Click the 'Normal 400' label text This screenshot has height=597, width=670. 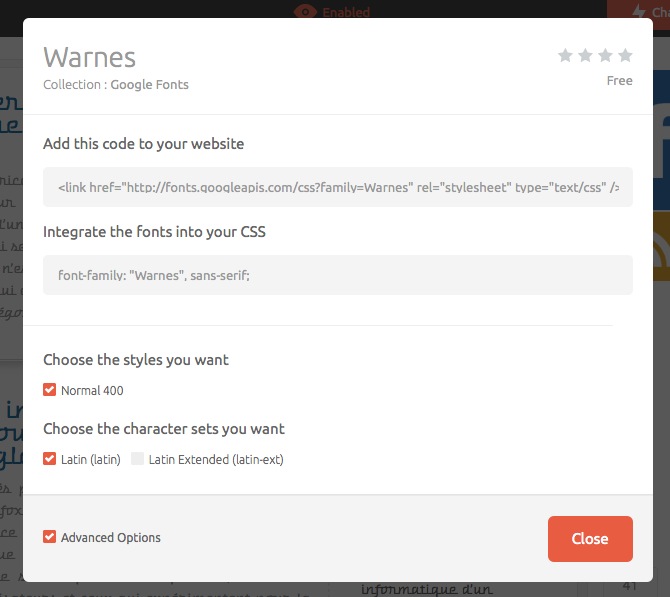tap(92, 391)
